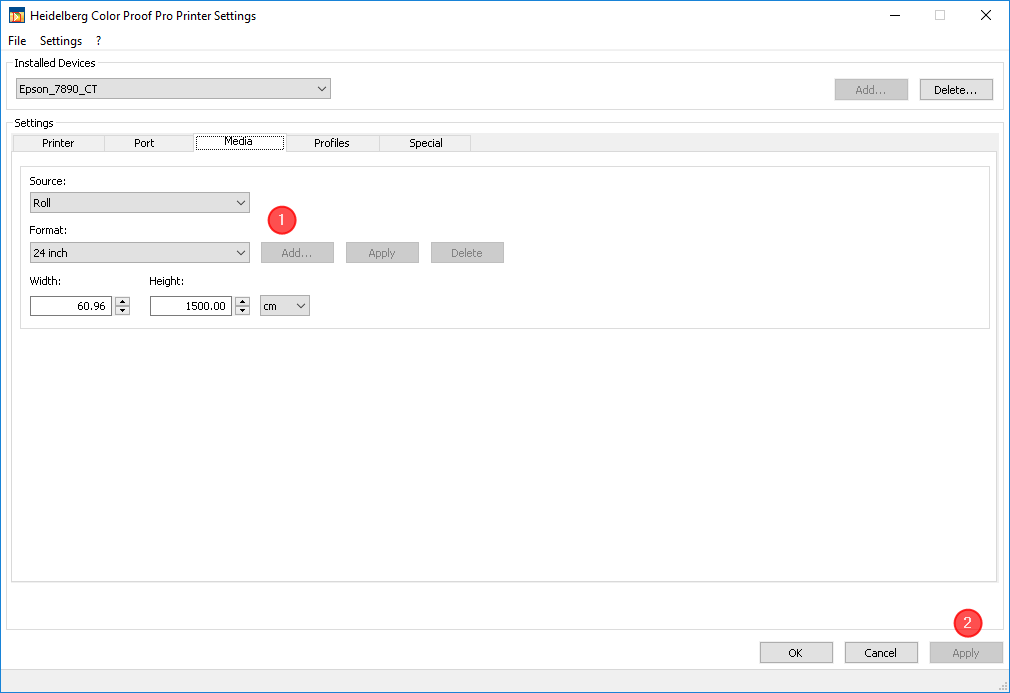Click Delete... button for Installed Devices
1010x693 pixels.
coord(956,90)
